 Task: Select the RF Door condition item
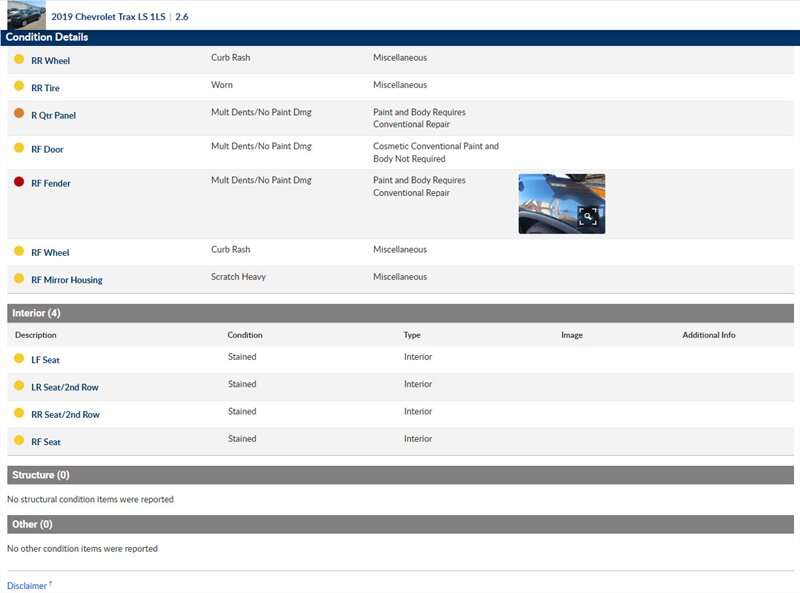47,150
